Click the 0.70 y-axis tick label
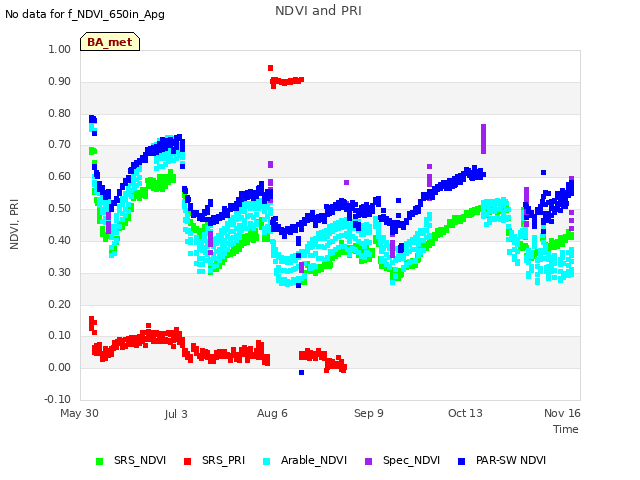 60,144
